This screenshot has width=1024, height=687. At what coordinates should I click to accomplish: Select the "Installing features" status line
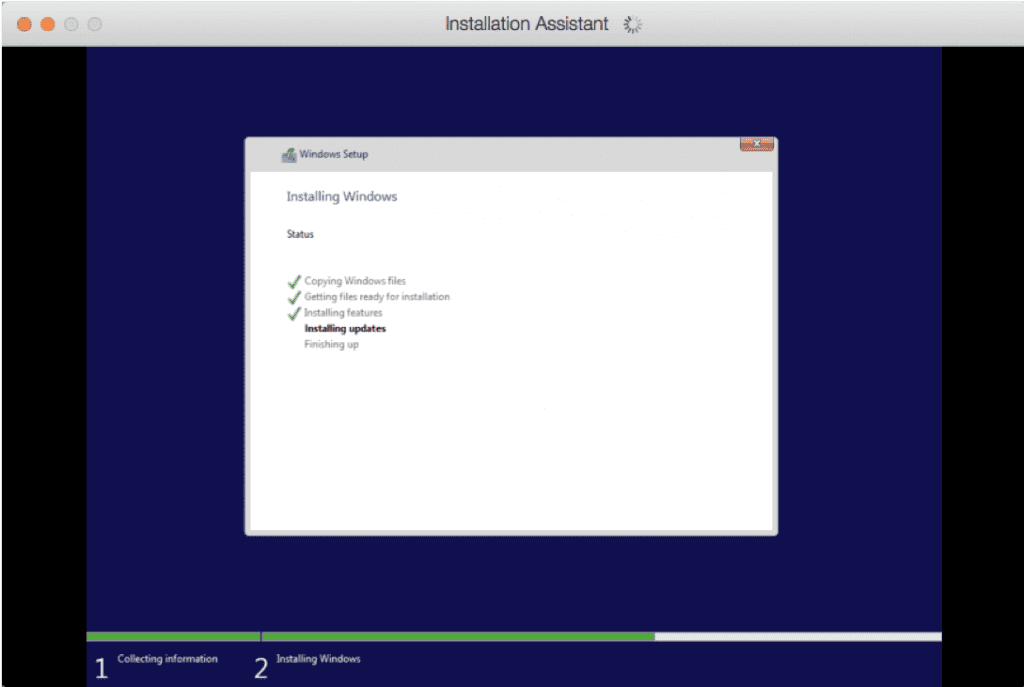click(x=343, y=313)
